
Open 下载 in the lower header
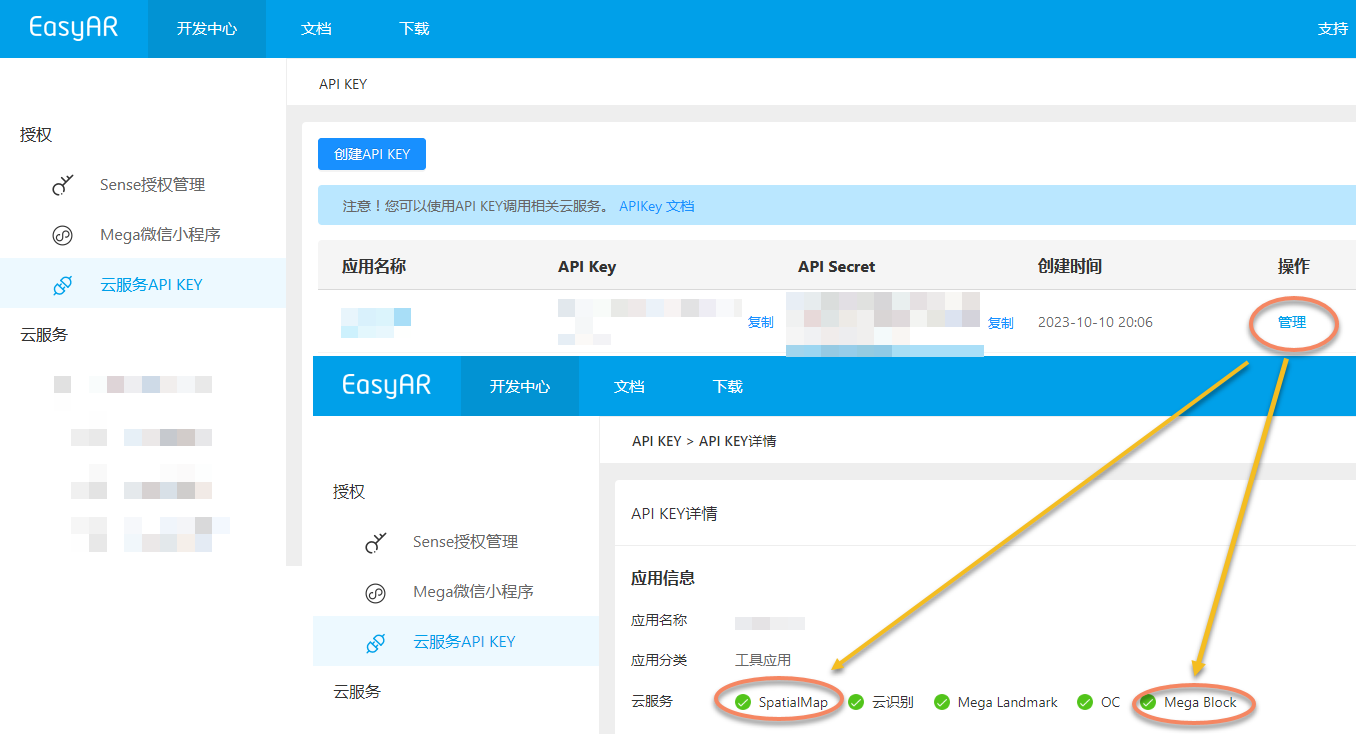[x=728, y=386]
